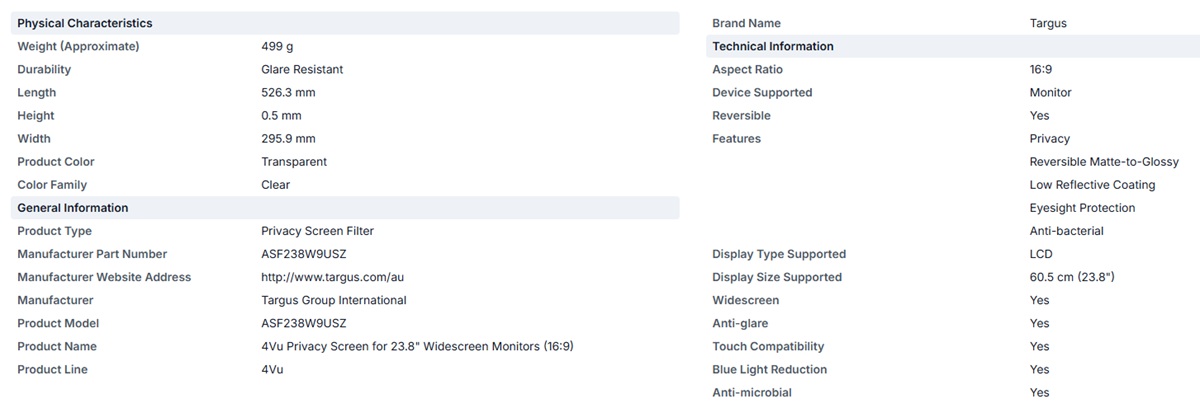Click the Privacy Screen Filter product type
The image size is (1200, 413).
[x=317, y=231]
